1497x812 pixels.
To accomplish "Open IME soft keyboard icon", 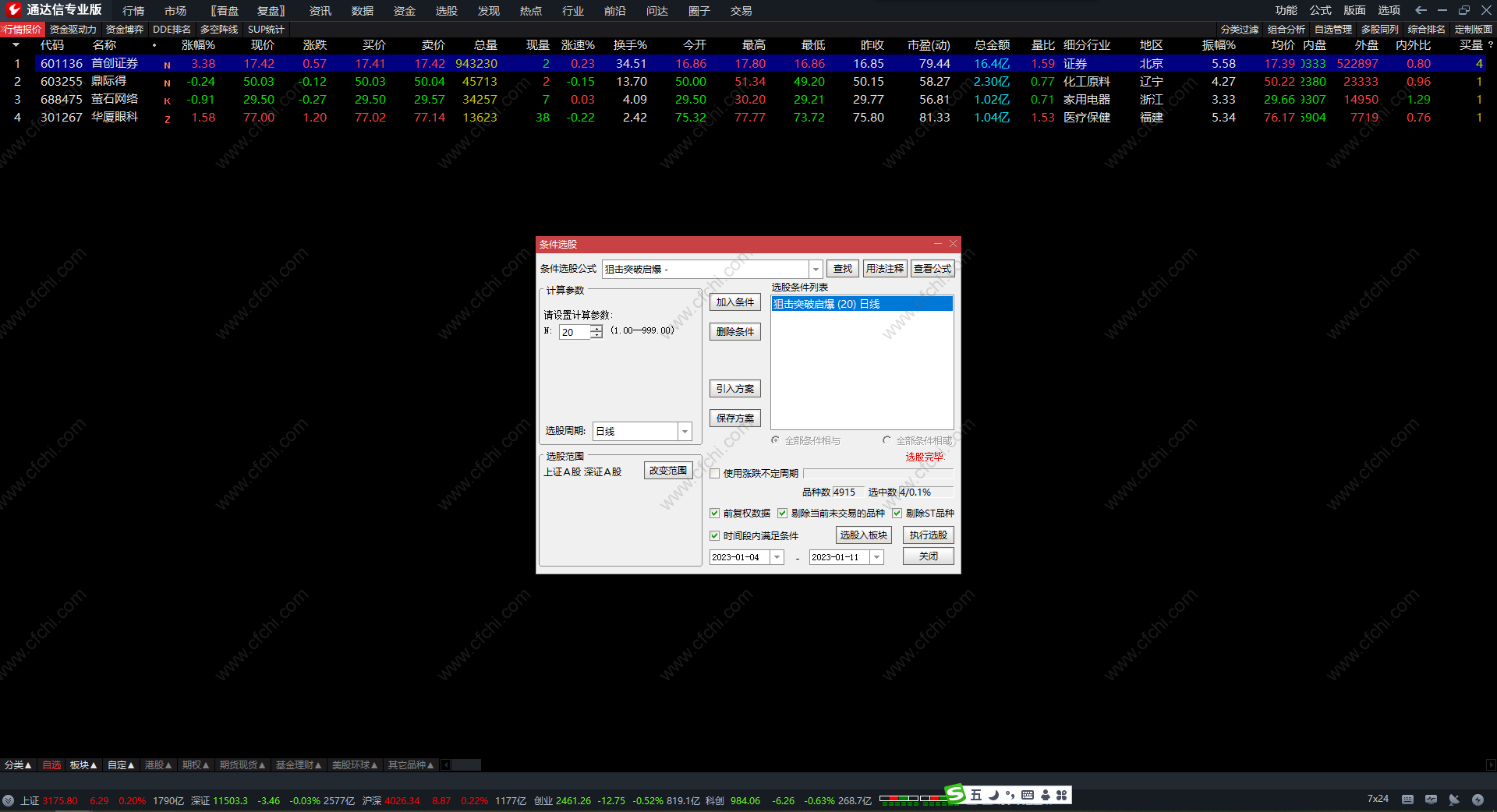I will pos(1028,795).
